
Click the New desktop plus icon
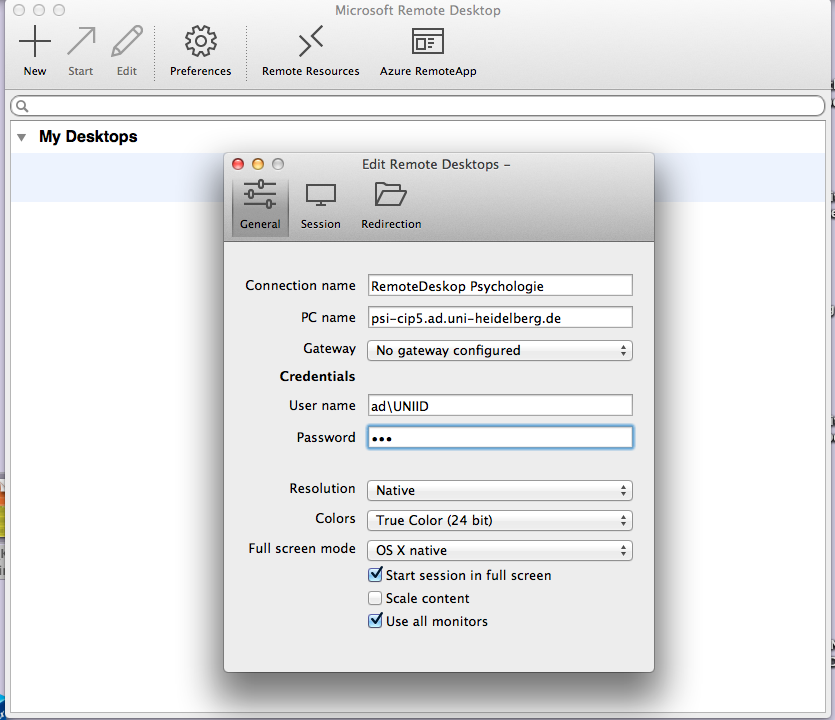coord(35,41)
